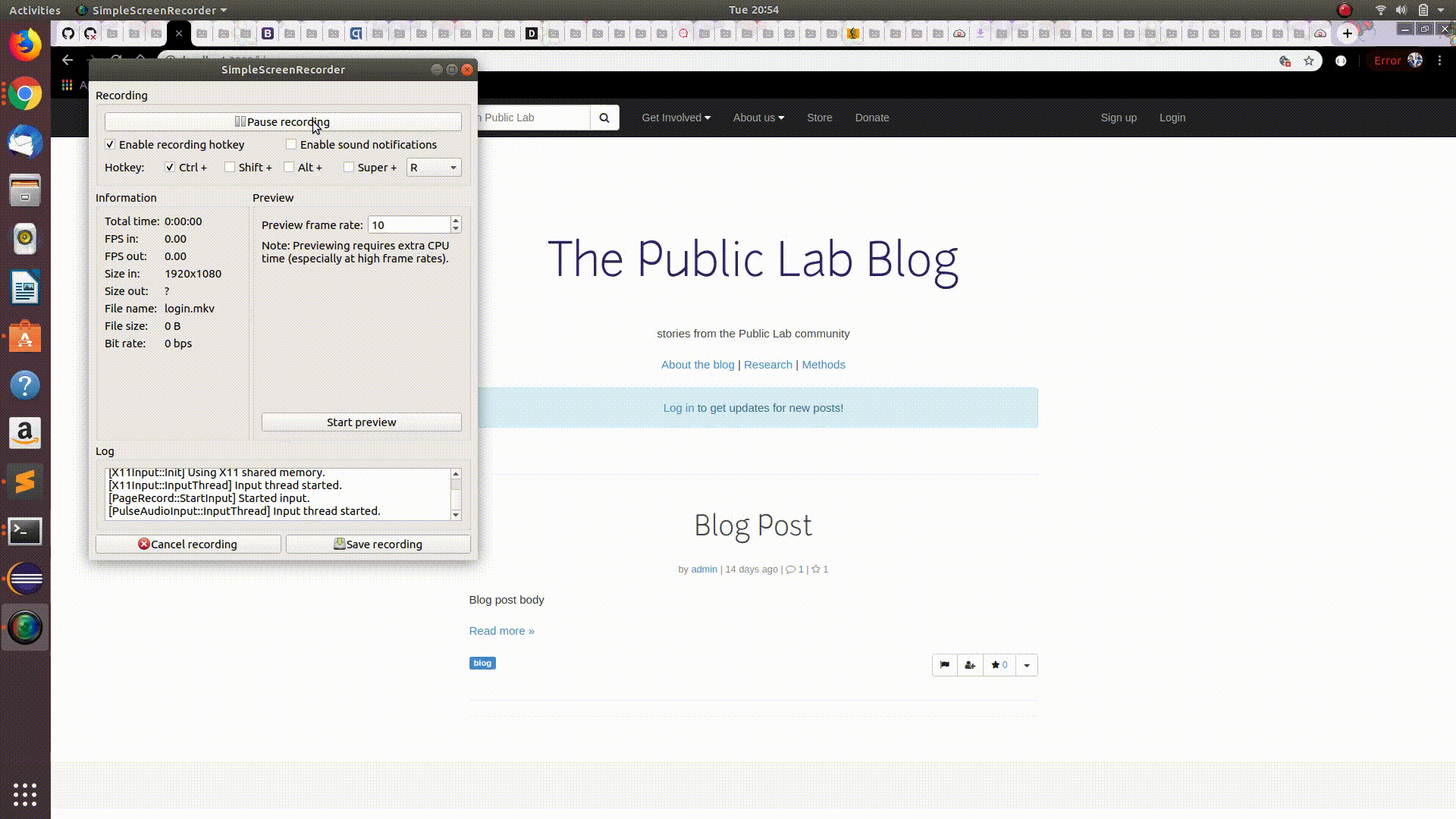Click the log panel scrollbar

pos(456,494)
